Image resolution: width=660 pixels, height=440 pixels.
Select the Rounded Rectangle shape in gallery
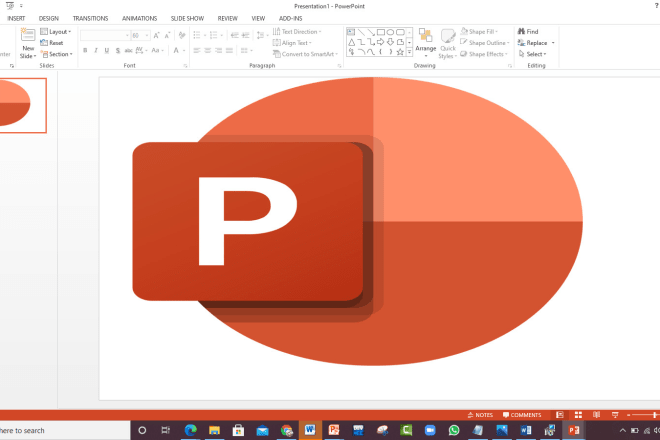[400, 32]
